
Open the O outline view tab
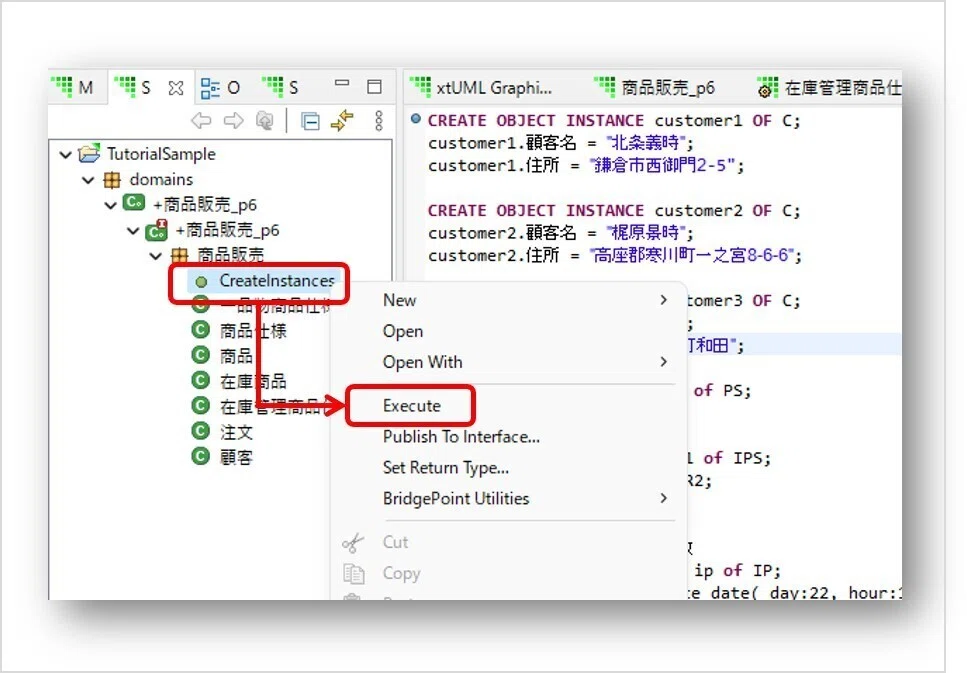pyautogui.click(x=220, y=88)
